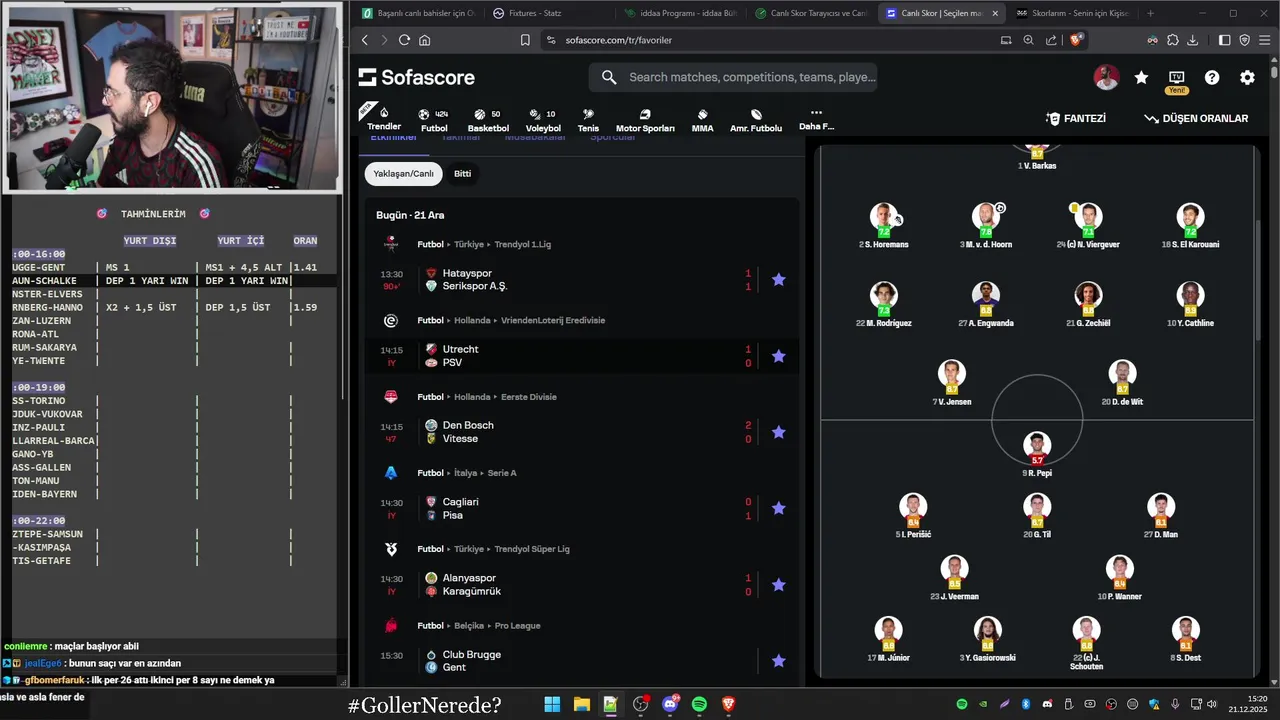Open the MMA category
The image size is (1280, 720).
pyautogui.click(x=702, y=121)
